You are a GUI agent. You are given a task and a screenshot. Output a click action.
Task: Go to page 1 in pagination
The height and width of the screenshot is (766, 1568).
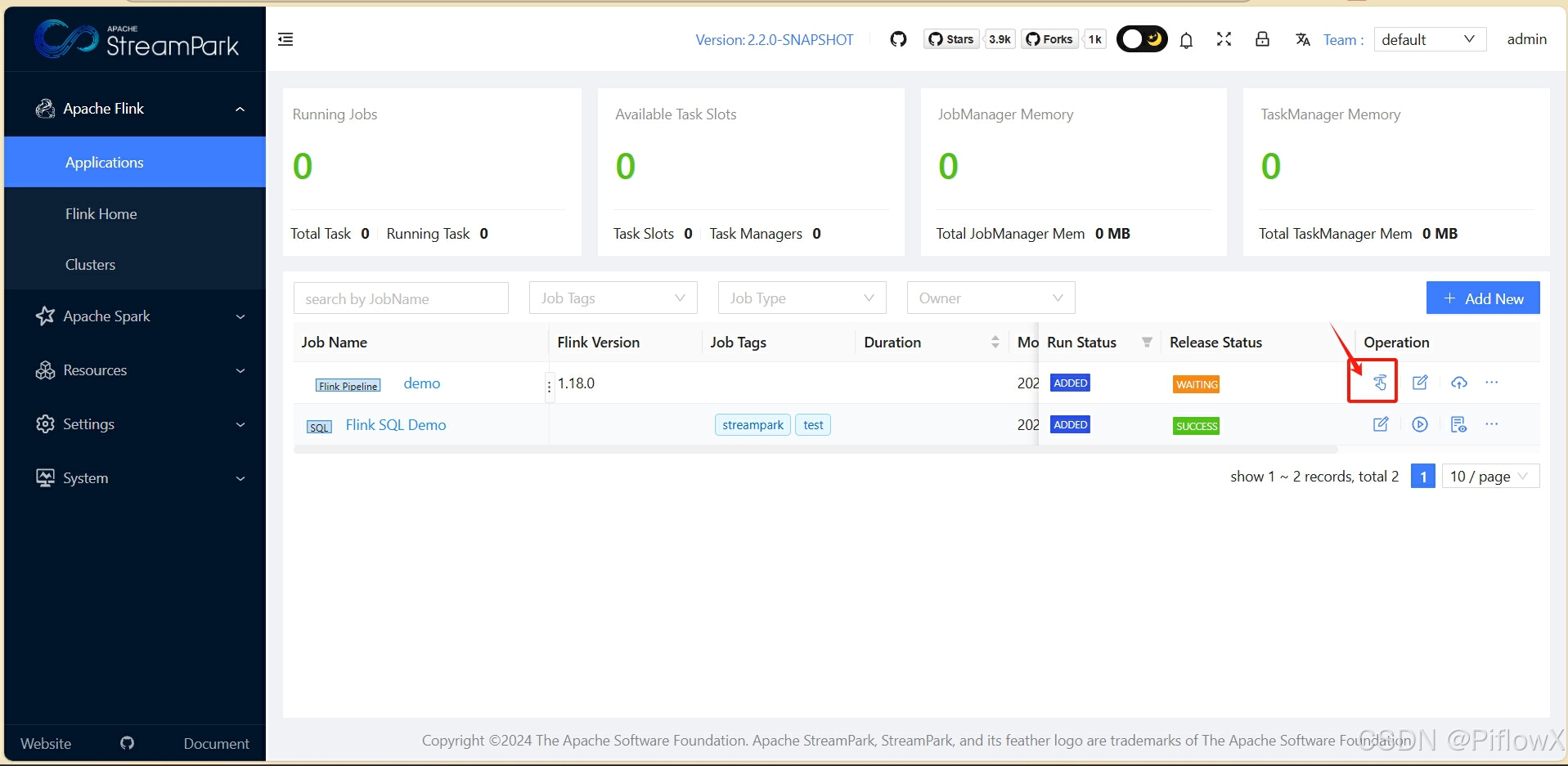click(x=1423, y=477)
